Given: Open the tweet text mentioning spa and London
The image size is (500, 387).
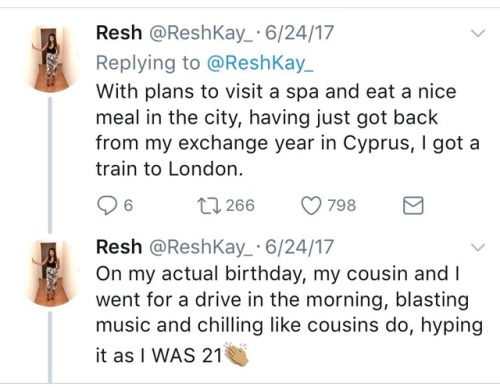Looking at the screenshot, I should point(287,130).
